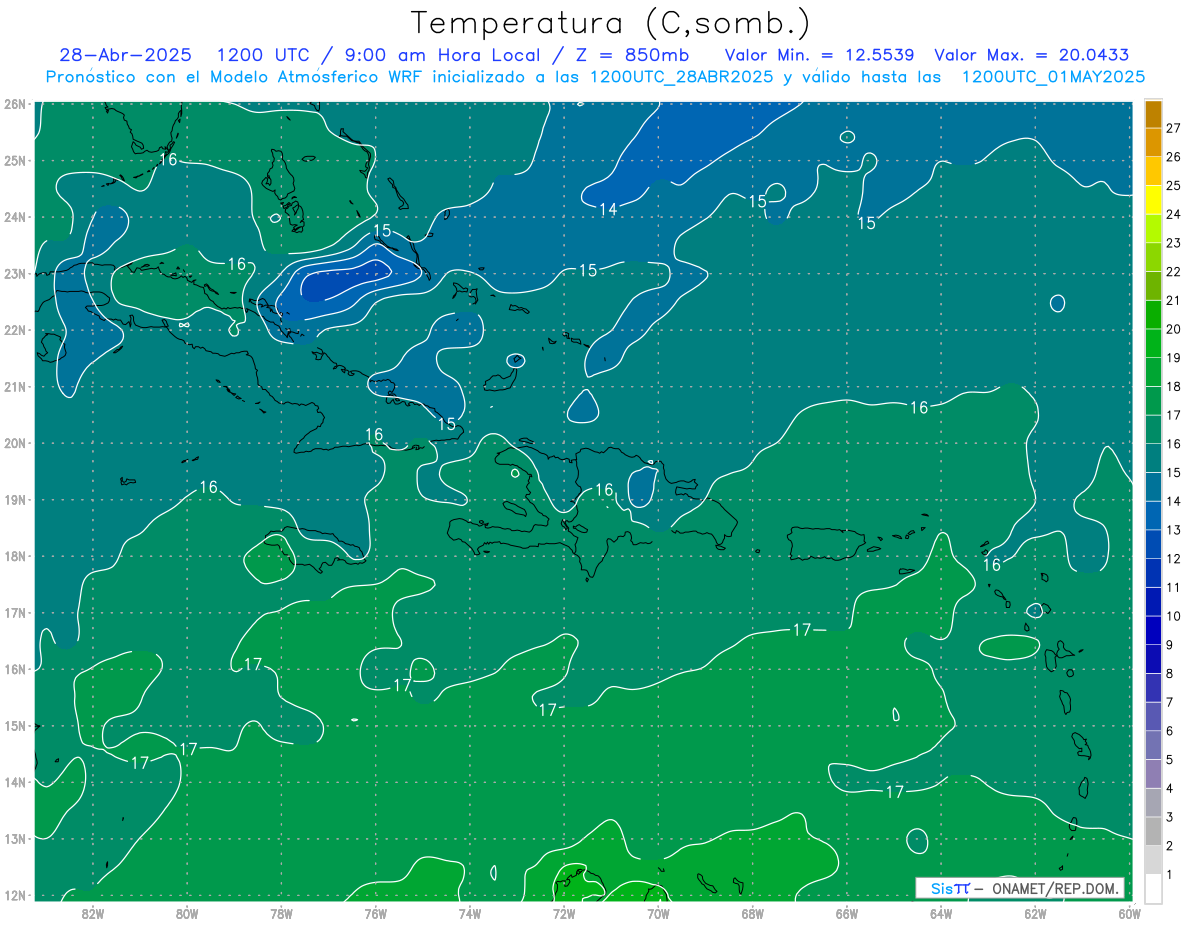Click the "82W" longitude axis label
The width and height of the screenshot is (1200, 927).
(x=93, y=912)
